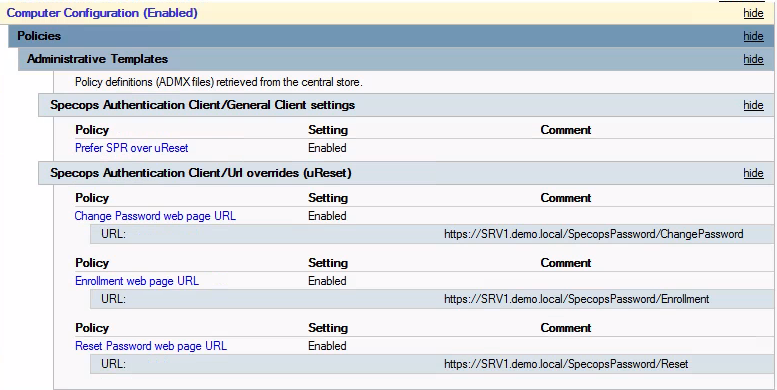Click Comment header above Reset Password row
Image resolution: width=777 pixels, height=390 pixels.
point(565,328)
